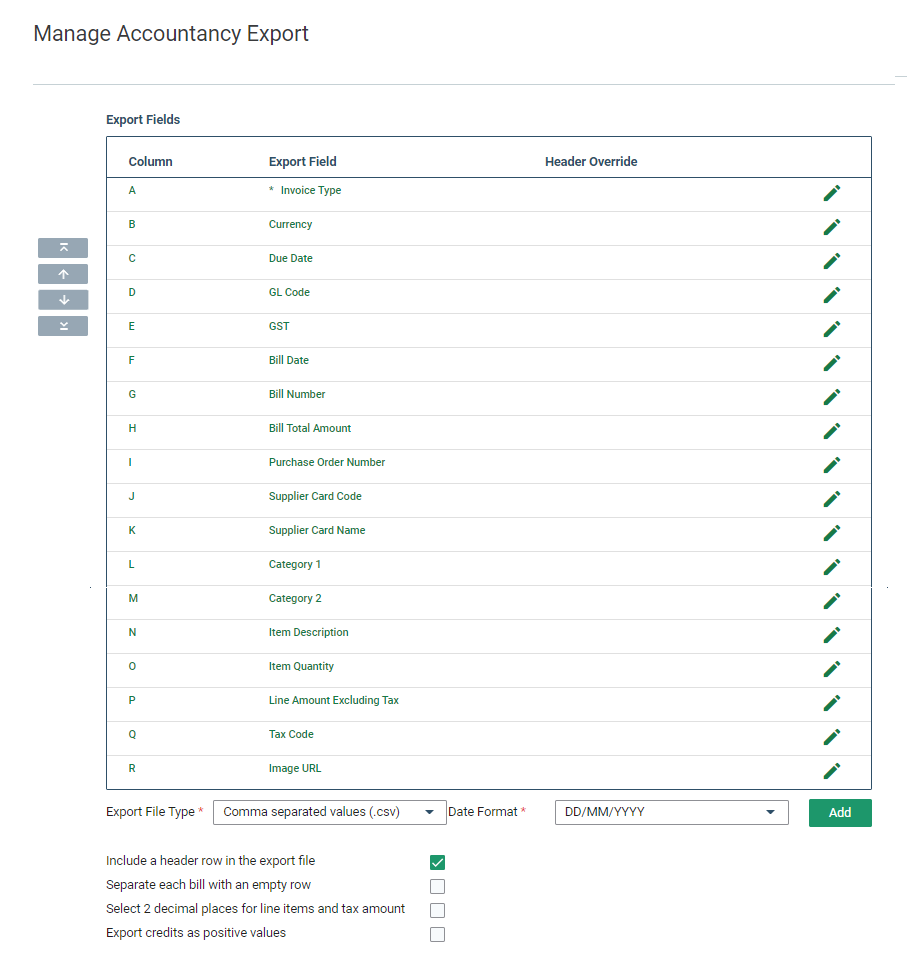Click pencil icon for Currency field
Image resolution: width=908 pixels, height=966 pixels.
[x=832, y=227]
